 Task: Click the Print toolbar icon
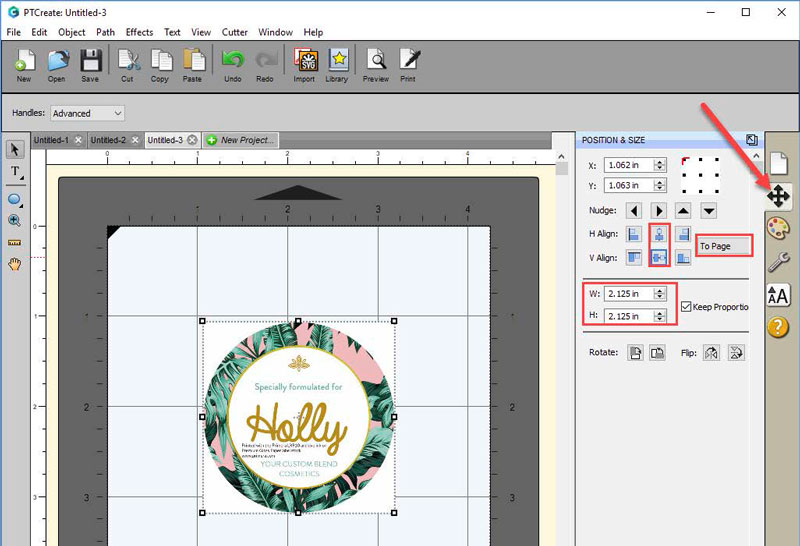coord(409,65)
